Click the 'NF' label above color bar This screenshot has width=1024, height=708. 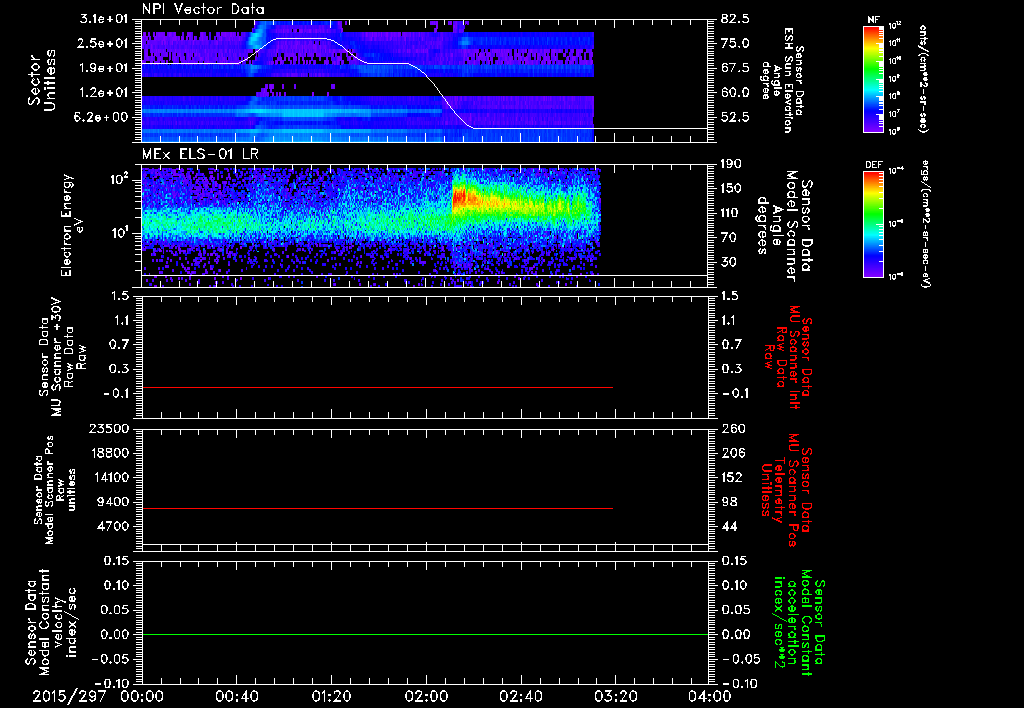pyautogui.click(x=873, y=20)
